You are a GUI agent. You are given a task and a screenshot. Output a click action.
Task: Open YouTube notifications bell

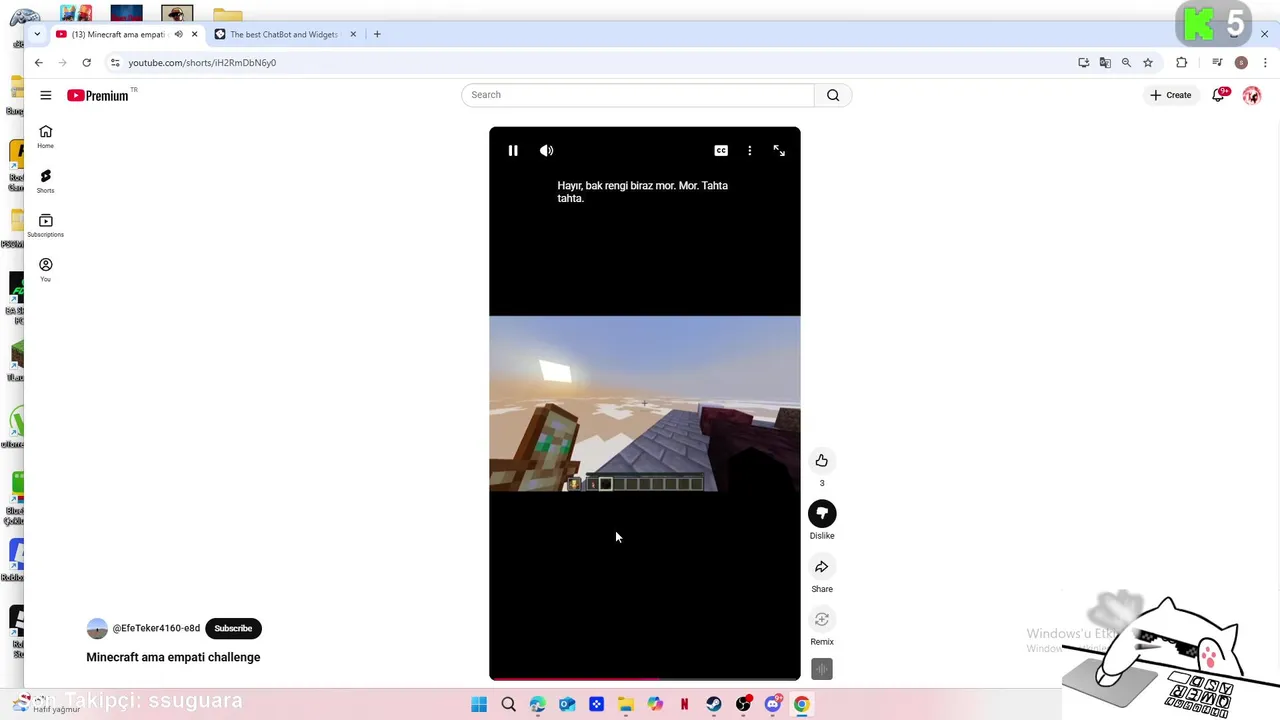1218,95
